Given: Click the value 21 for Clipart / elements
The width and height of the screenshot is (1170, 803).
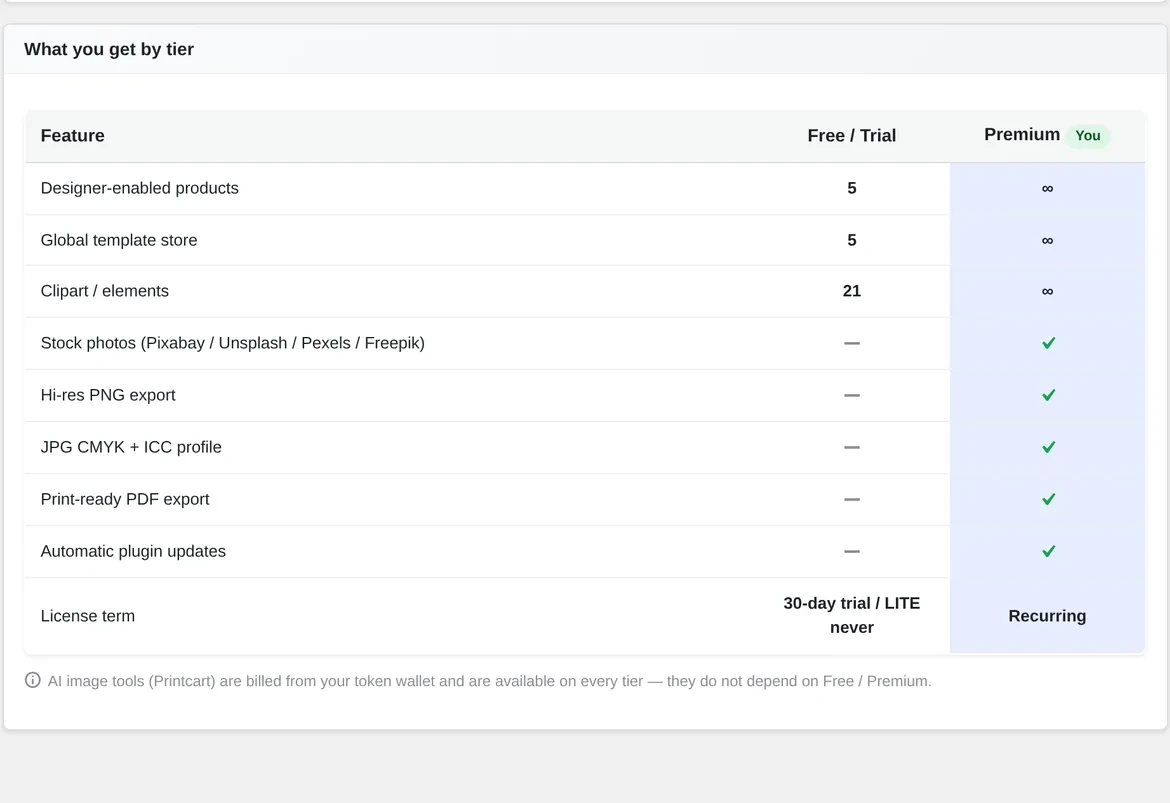Looking at the screenshot, I should click(851, 291).
